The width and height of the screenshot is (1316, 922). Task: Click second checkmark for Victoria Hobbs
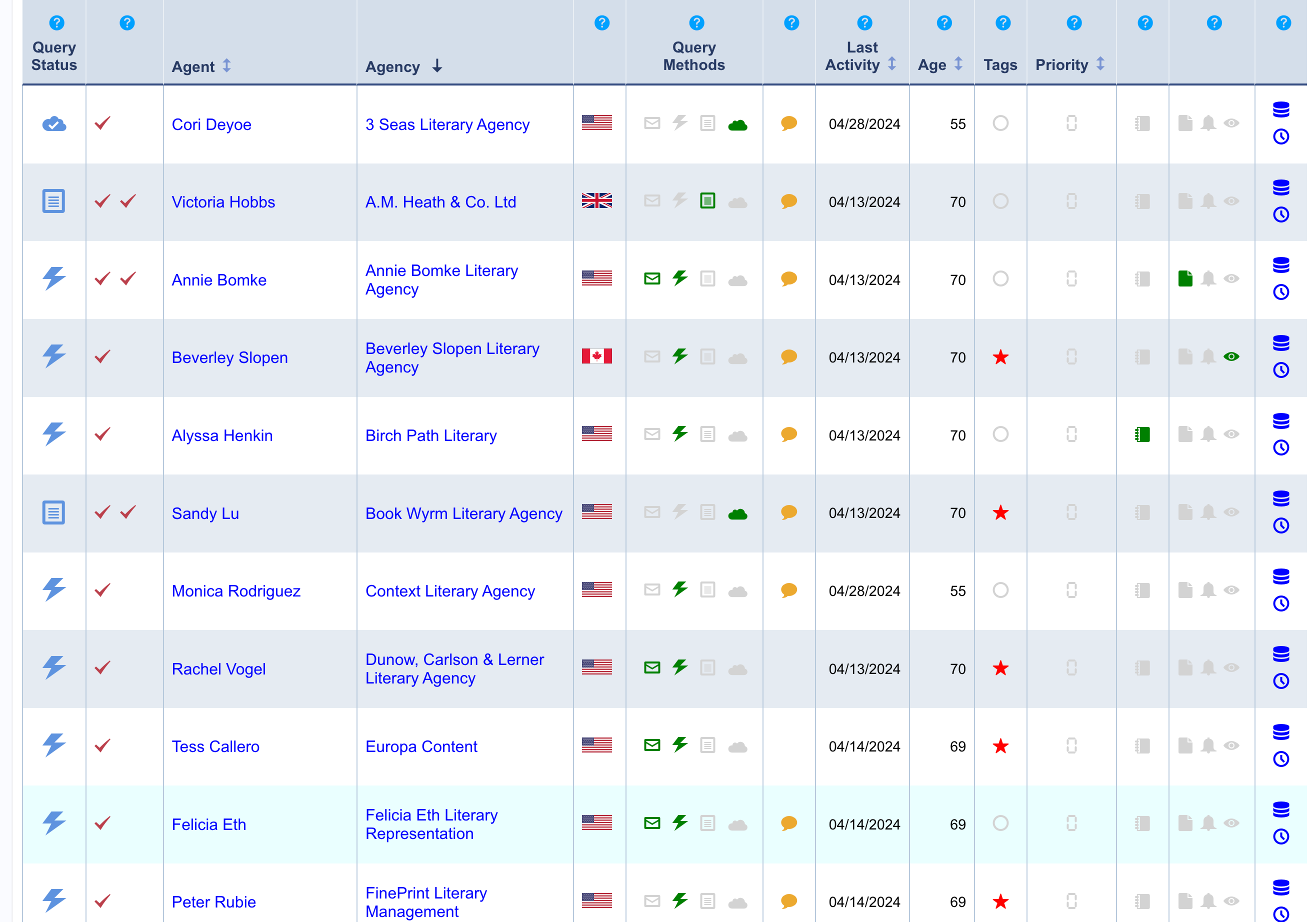click(x=128, y=200)
